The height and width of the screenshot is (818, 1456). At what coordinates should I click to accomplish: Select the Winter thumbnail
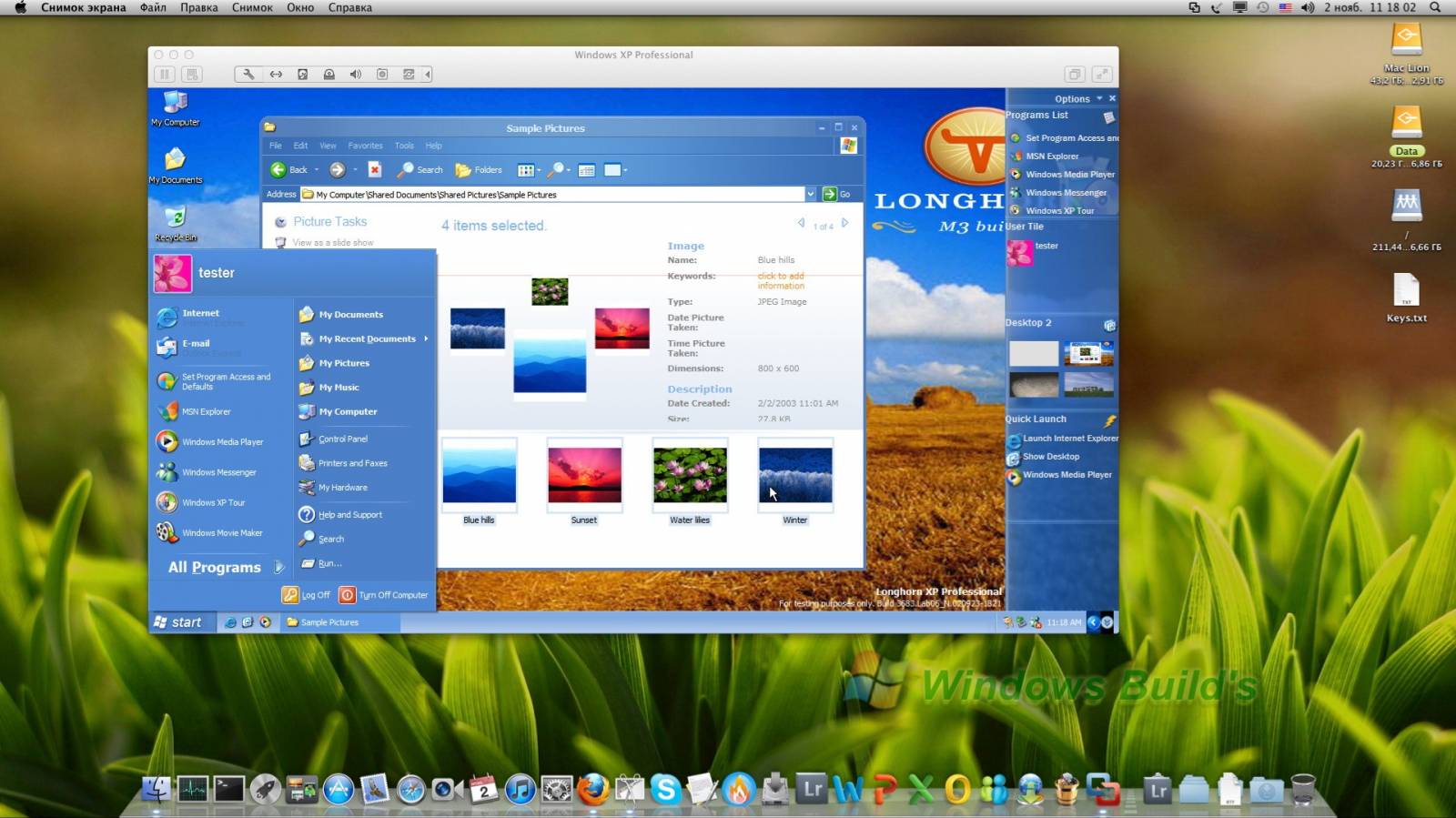(x=795, y=481)
